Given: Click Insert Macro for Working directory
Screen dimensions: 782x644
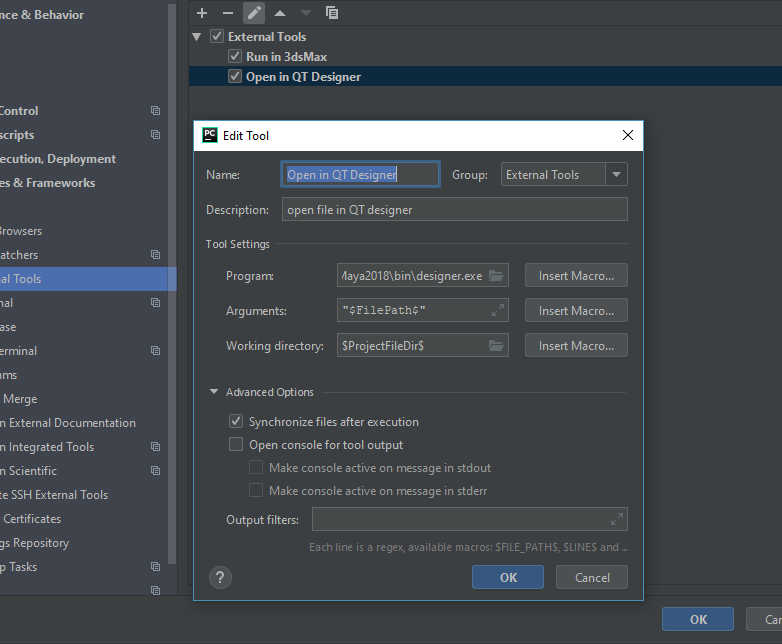Looking at the screenshot, I should click(x=576, y=345).
